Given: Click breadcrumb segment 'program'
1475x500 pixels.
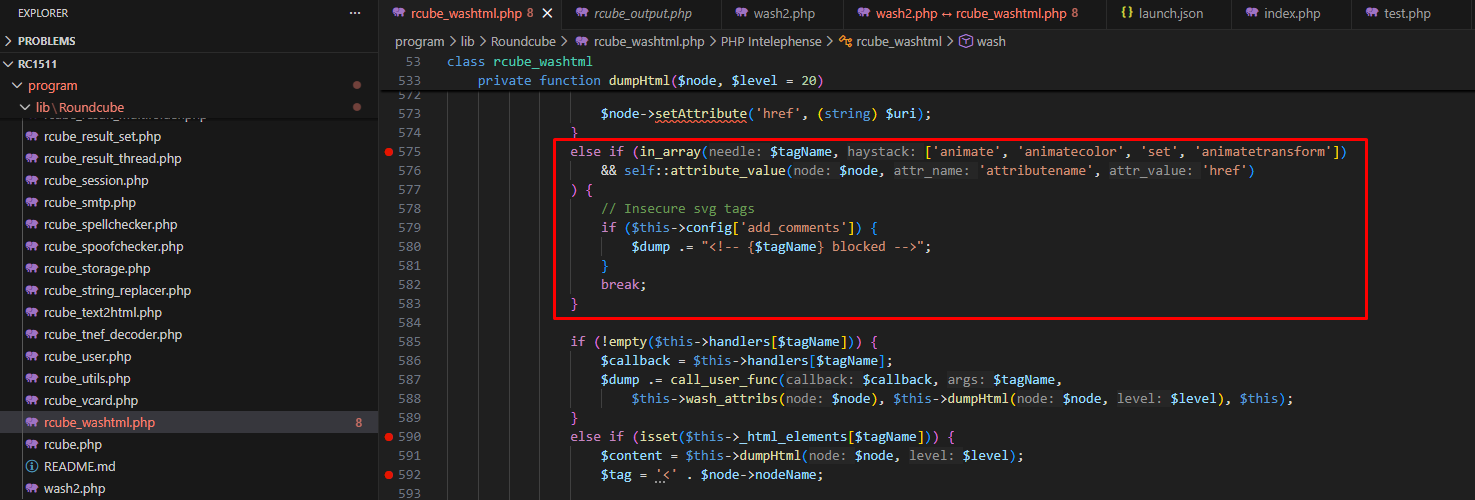Looking at the screenshot, I should pos(419,41).
